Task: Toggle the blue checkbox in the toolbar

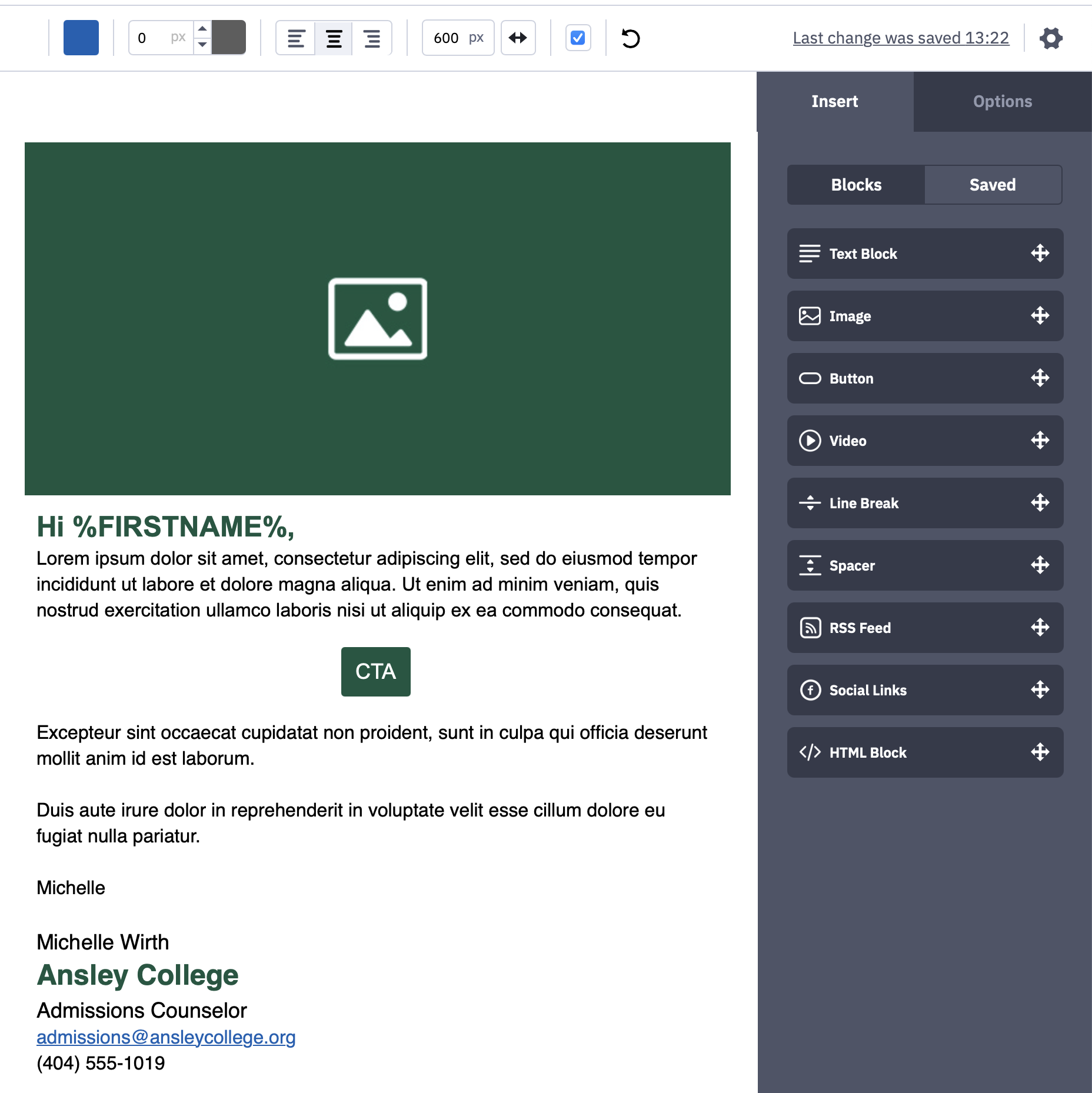Action: tap(578, 38)
